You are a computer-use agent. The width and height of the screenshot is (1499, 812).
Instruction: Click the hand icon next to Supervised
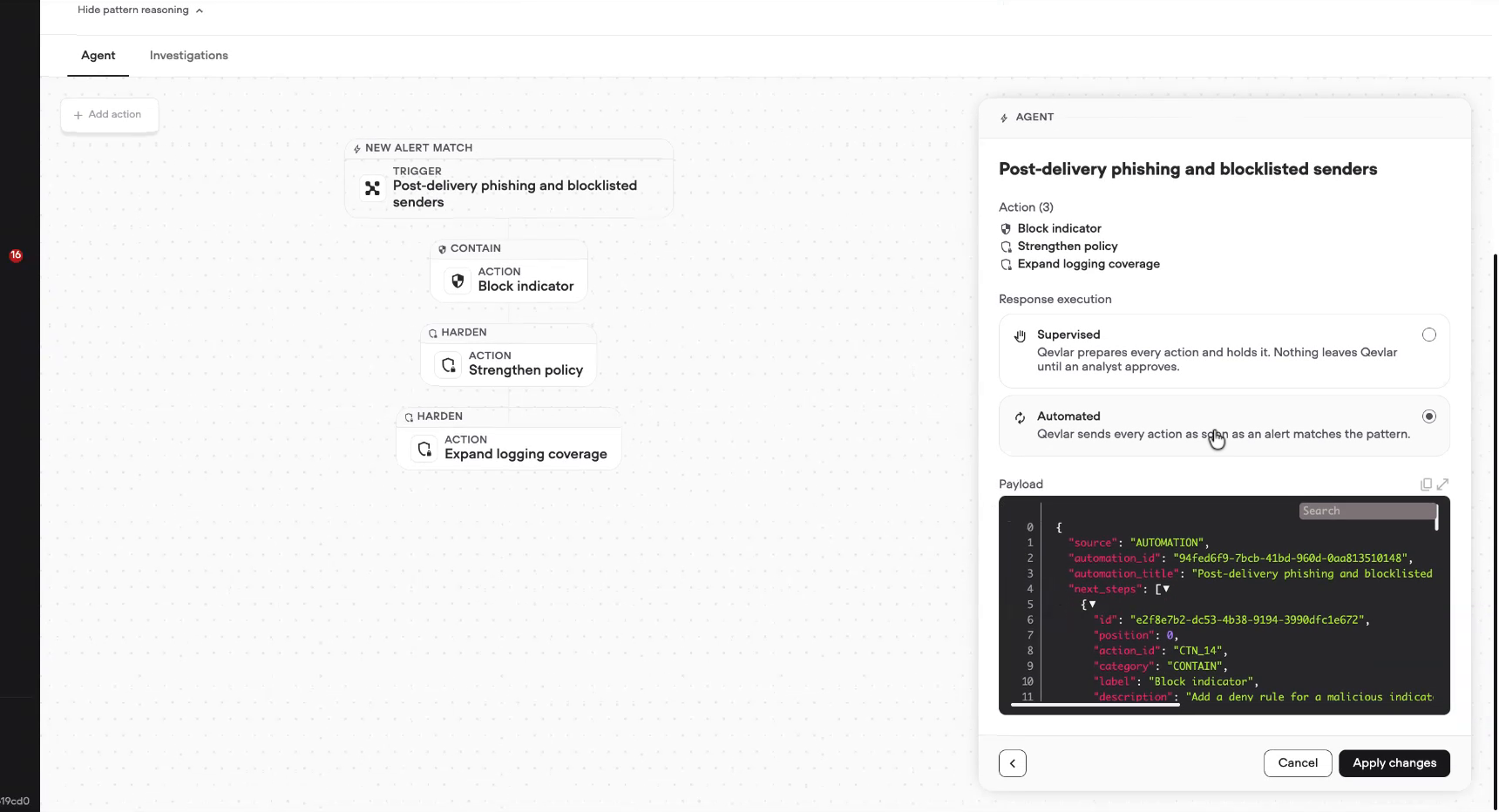click(x=1020, y=336)
